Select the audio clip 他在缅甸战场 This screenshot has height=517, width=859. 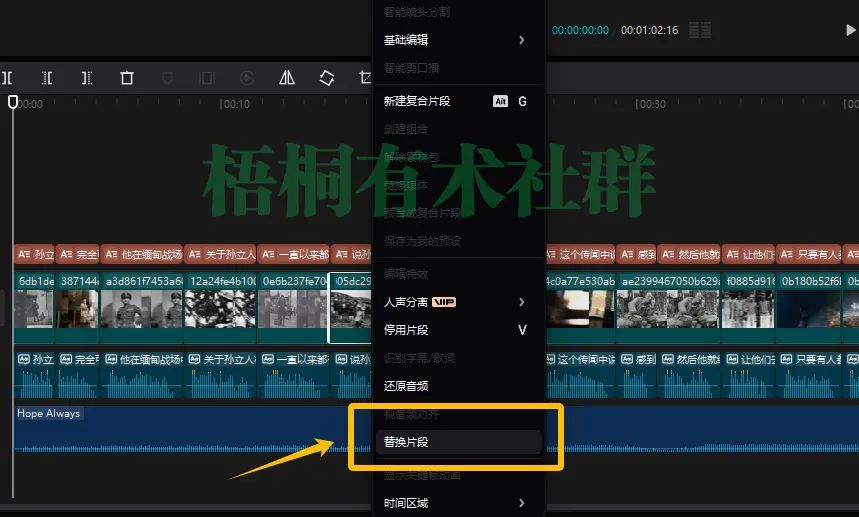pyautogui.click(x=142, y=375)
